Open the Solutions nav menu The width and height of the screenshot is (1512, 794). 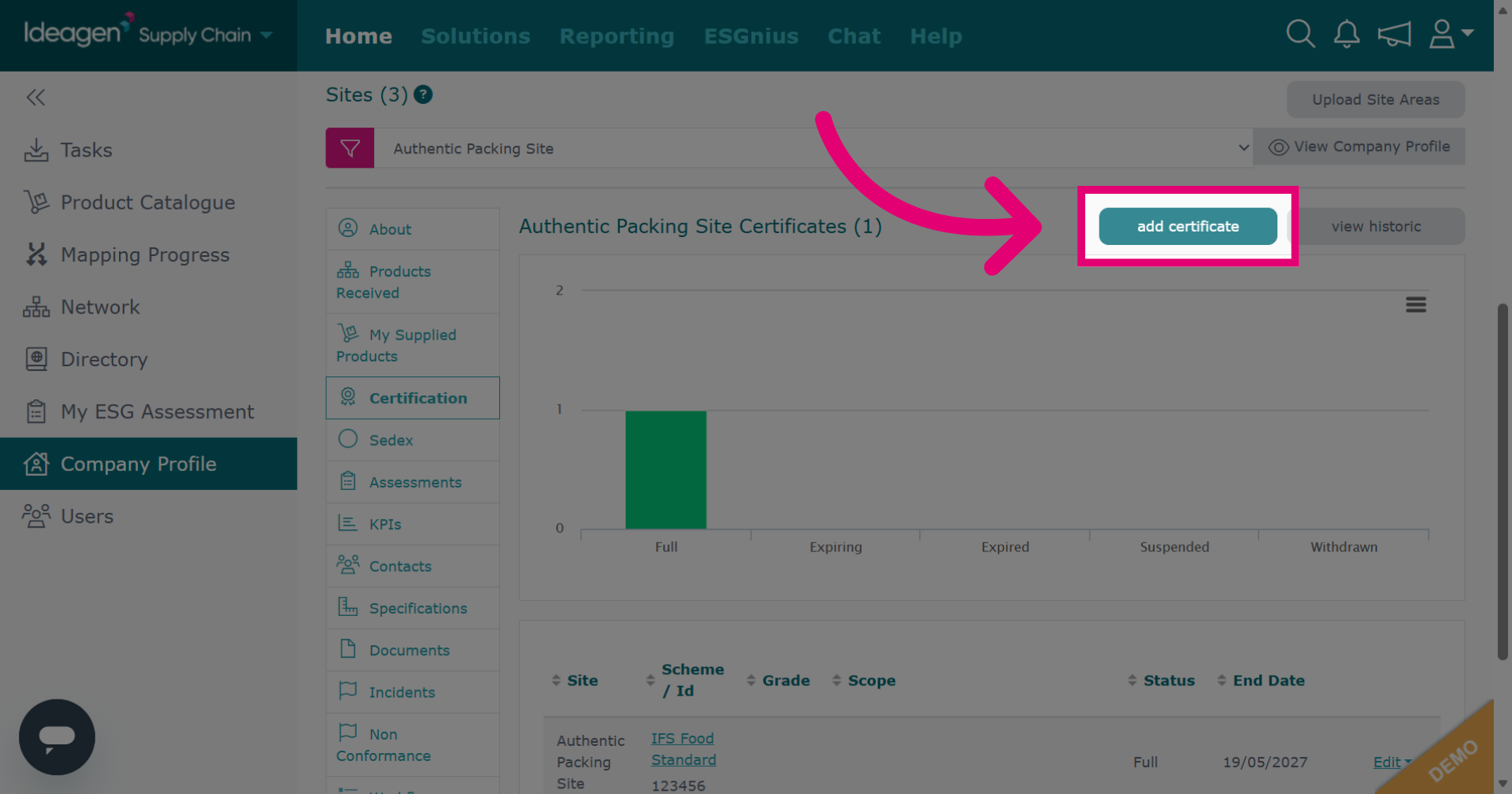476,36
